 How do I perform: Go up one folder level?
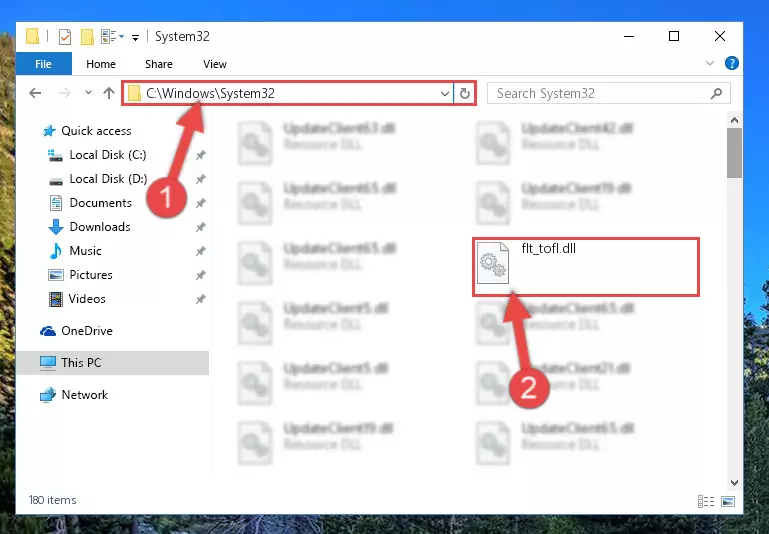point(109,93)
